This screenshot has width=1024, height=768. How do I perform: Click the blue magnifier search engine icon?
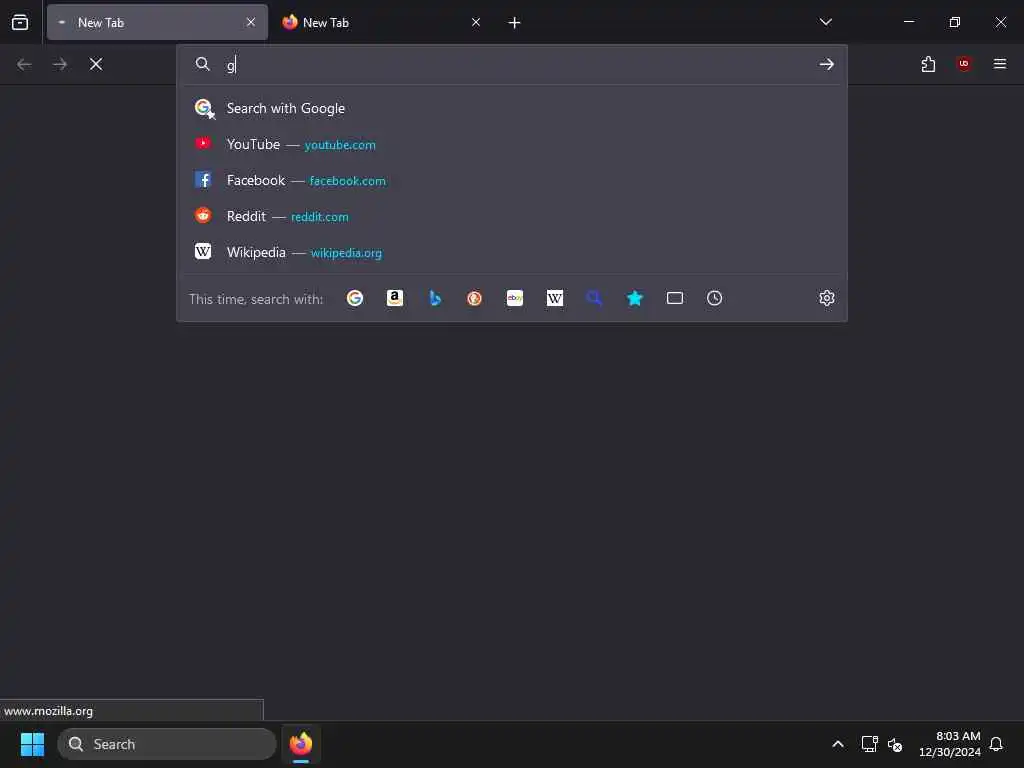(594, 298)
